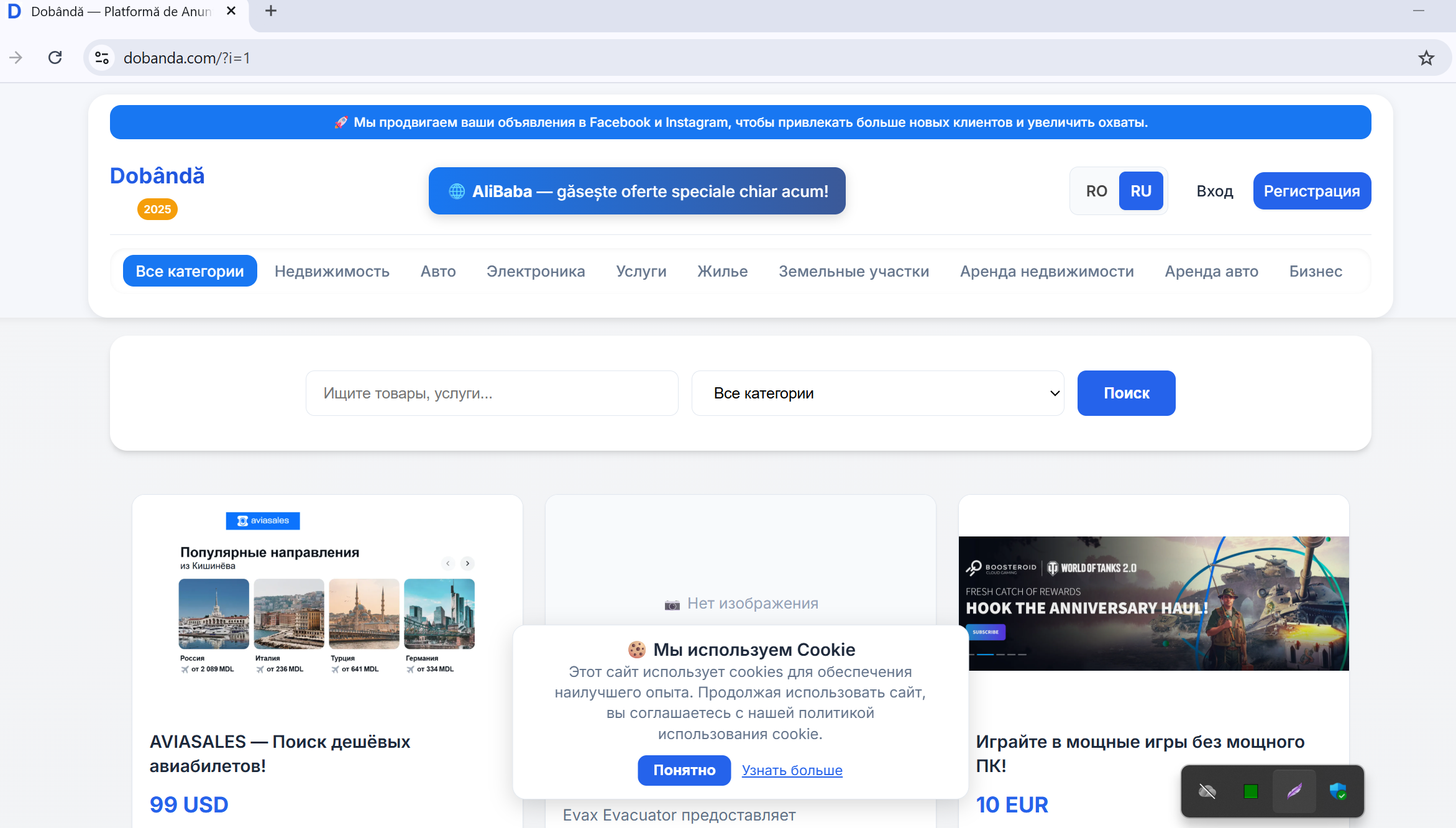Open the Аренда авто category tab
Screen dimensions: 1456x828
point(1211,271)
